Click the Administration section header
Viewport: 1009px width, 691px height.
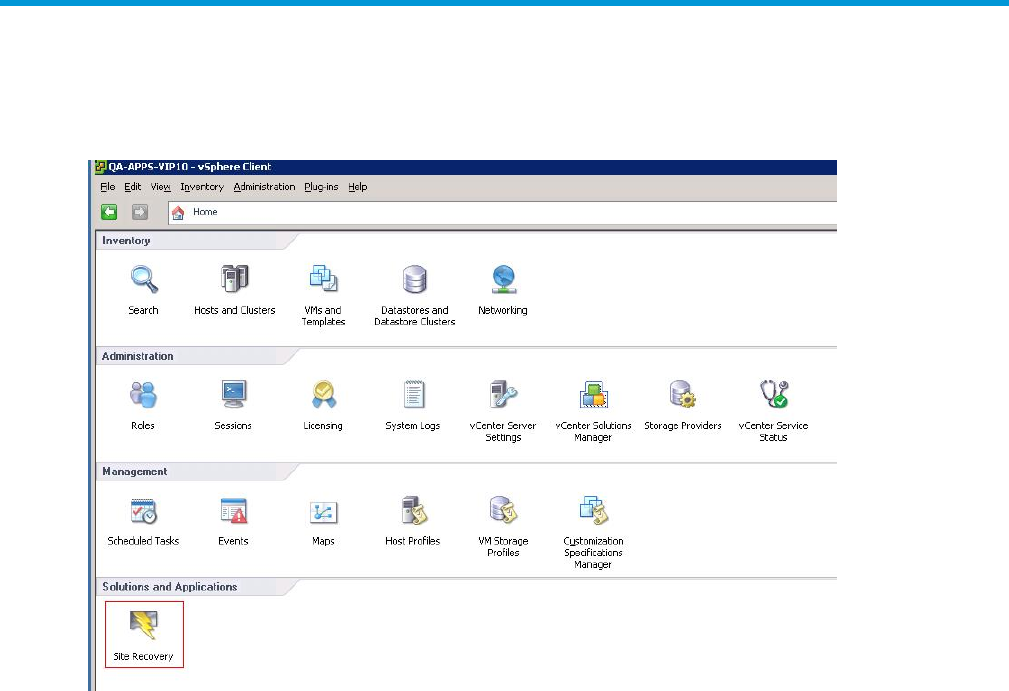point(138,356)
